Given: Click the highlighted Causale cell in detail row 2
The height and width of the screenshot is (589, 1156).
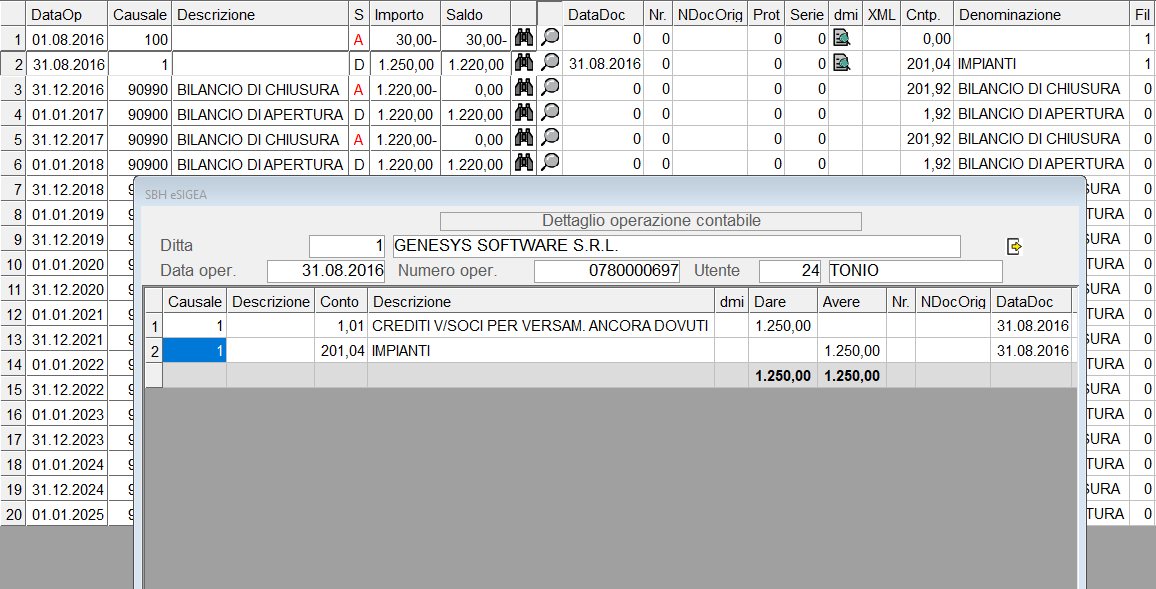Looking at the screenshot, I should tap(195, 351).
